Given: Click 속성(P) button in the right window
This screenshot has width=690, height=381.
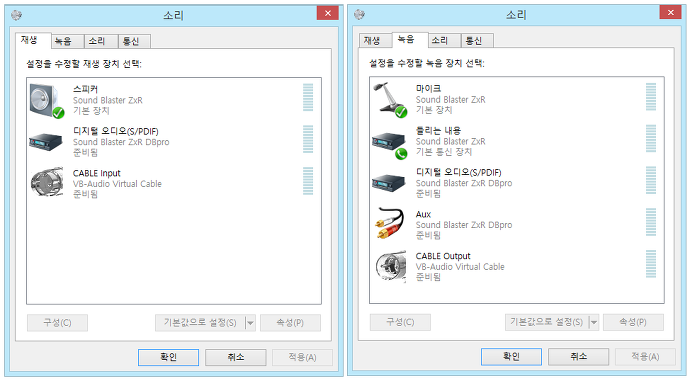Looking at the screenshot, I should point(633,322).
